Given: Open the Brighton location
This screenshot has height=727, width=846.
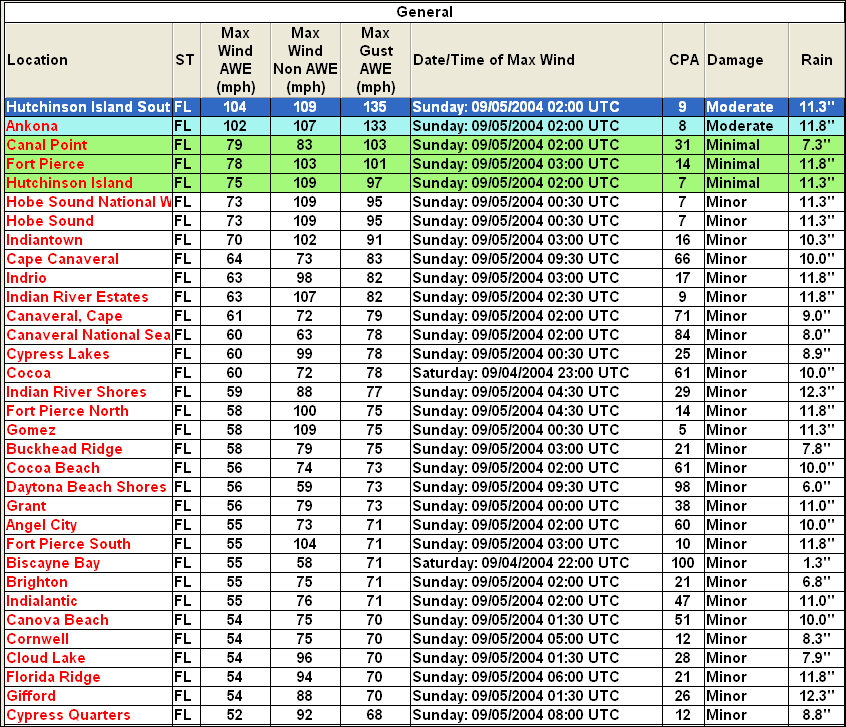Looking at the screenshot, I should 37,582.
